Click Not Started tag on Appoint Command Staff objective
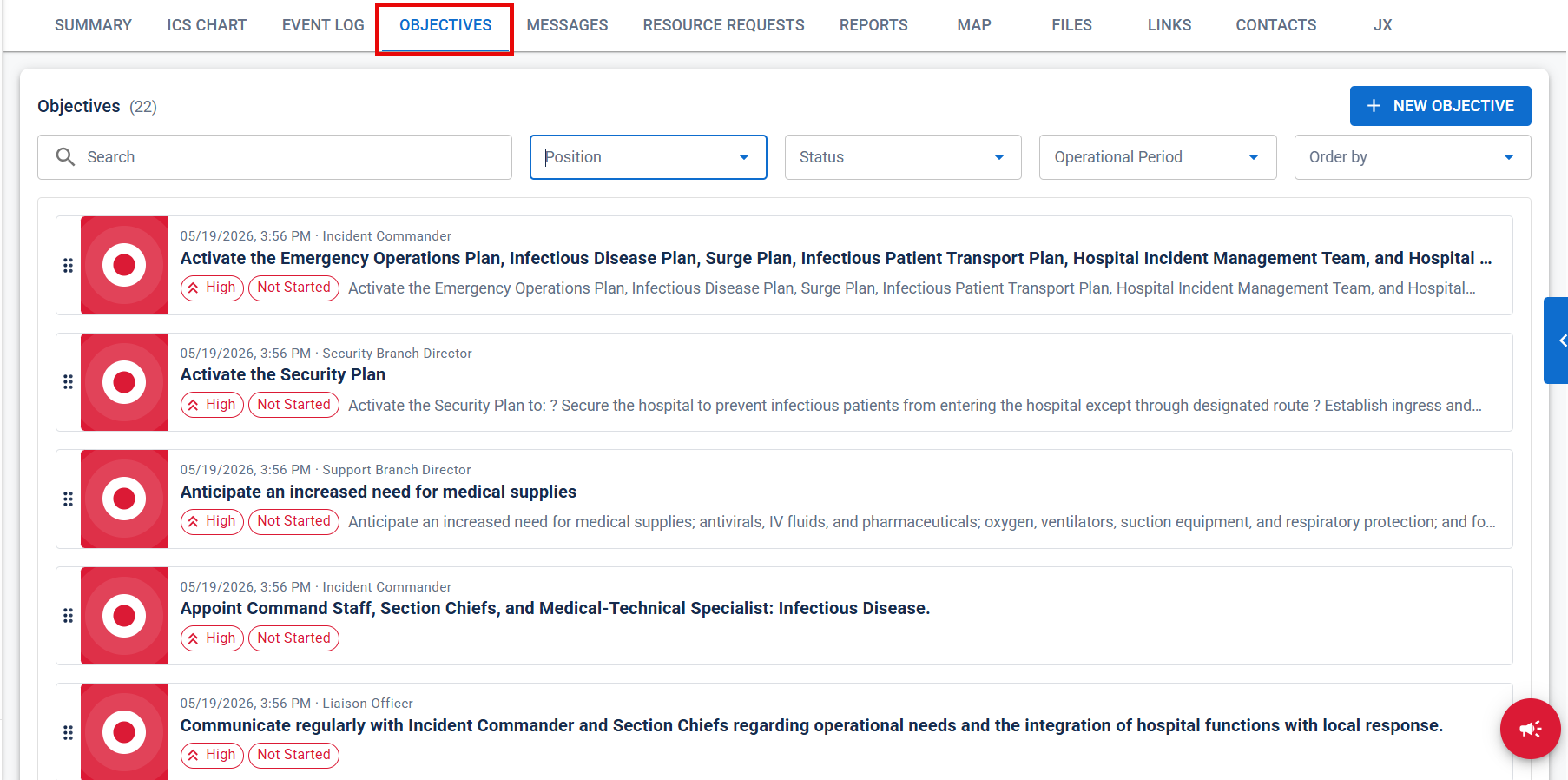 coord(293,638)
